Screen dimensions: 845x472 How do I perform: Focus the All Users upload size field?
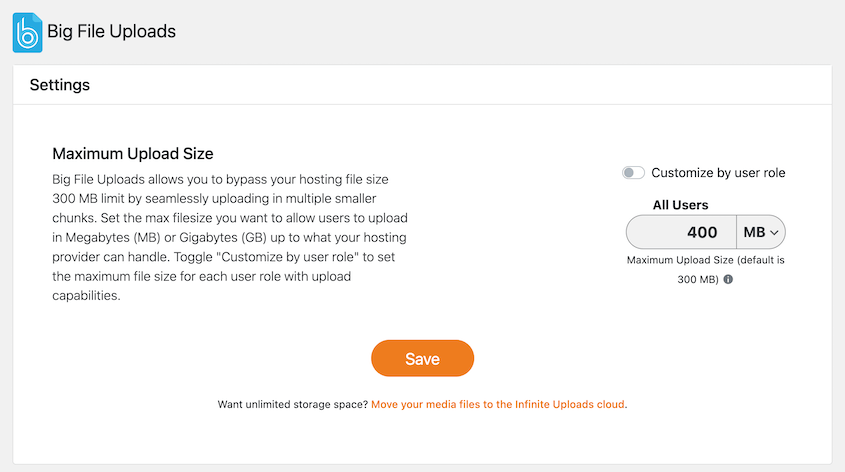[x=681, y=233]
